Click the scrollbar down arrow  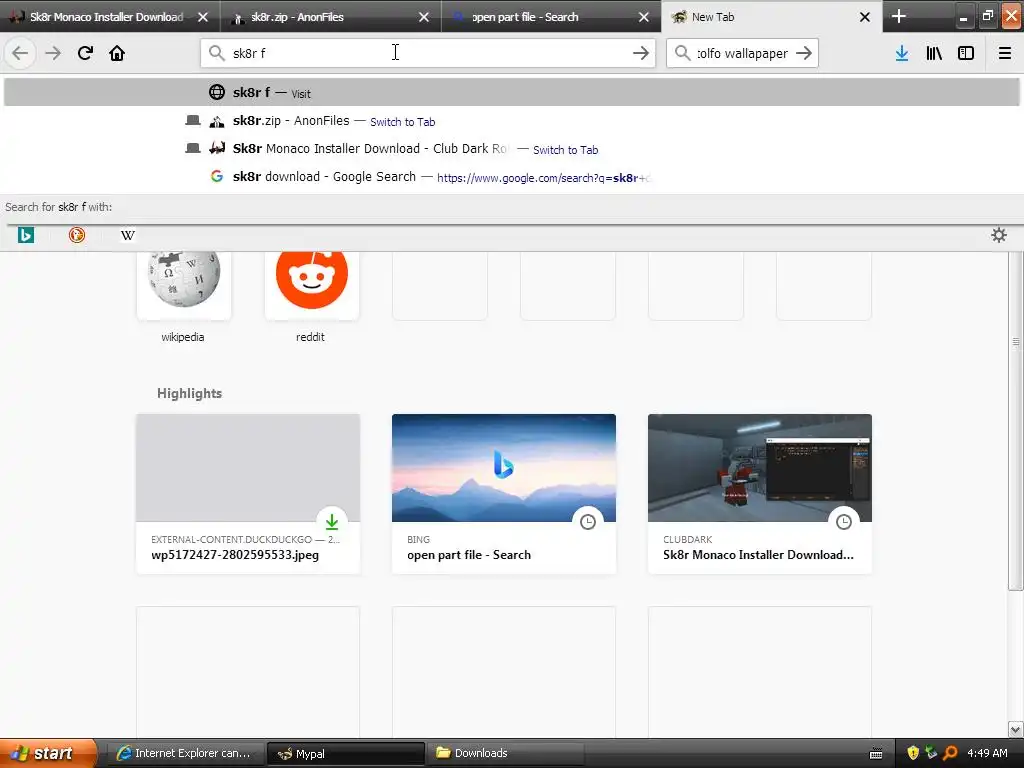click(x=1016, y=729)
